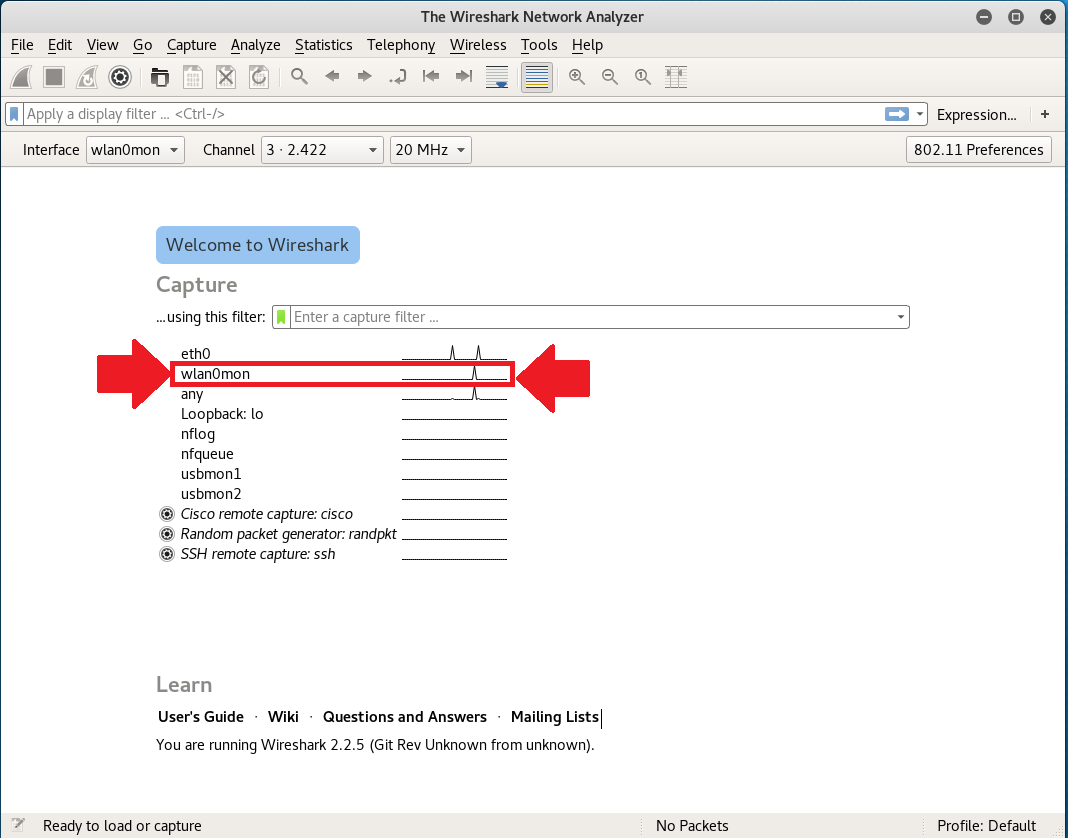Click SSH remote capture settings icon

pos(166,554)
